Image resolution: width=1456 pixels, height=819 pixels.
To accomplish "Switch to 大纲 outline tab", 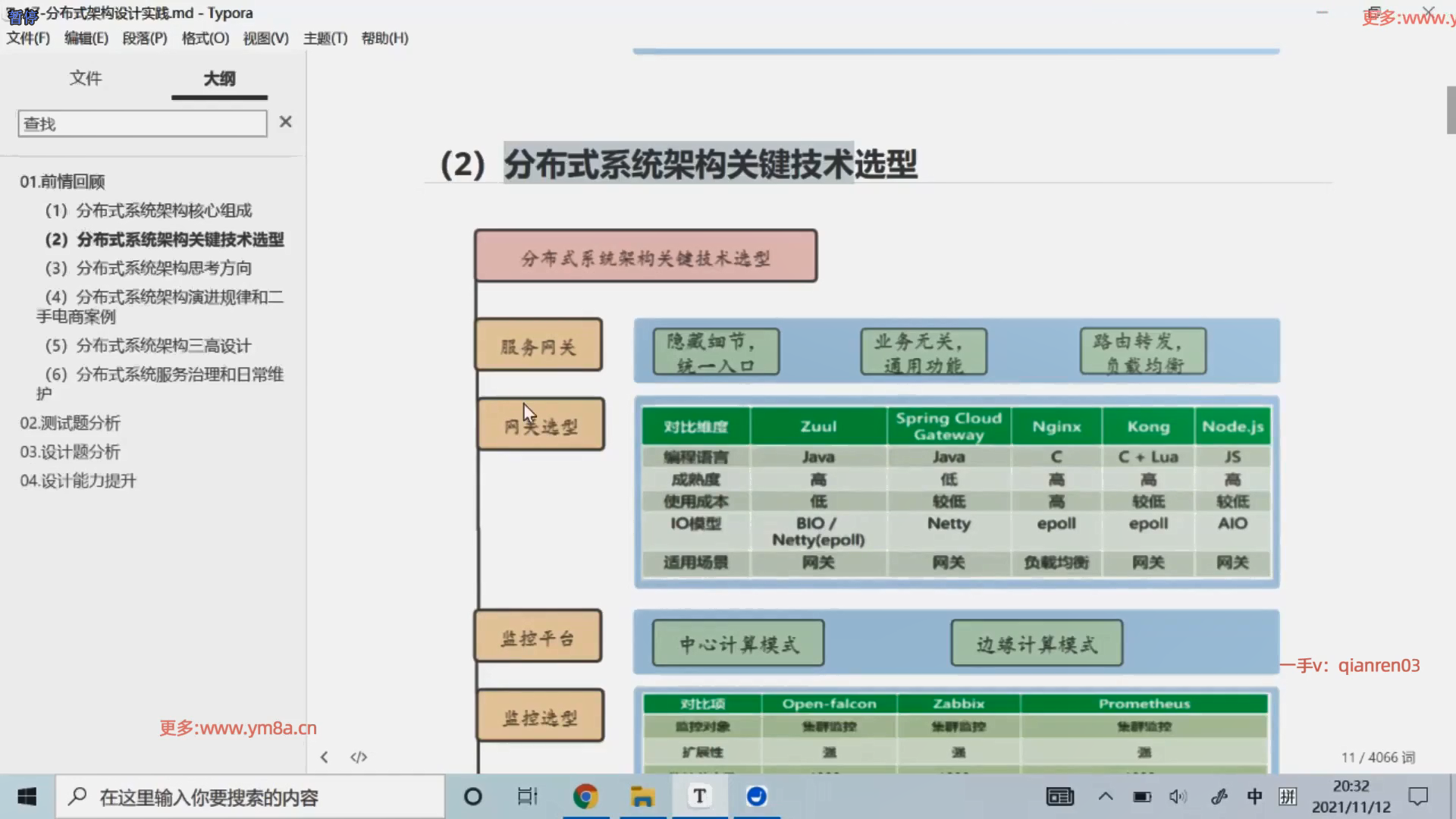I will point(219,78).
